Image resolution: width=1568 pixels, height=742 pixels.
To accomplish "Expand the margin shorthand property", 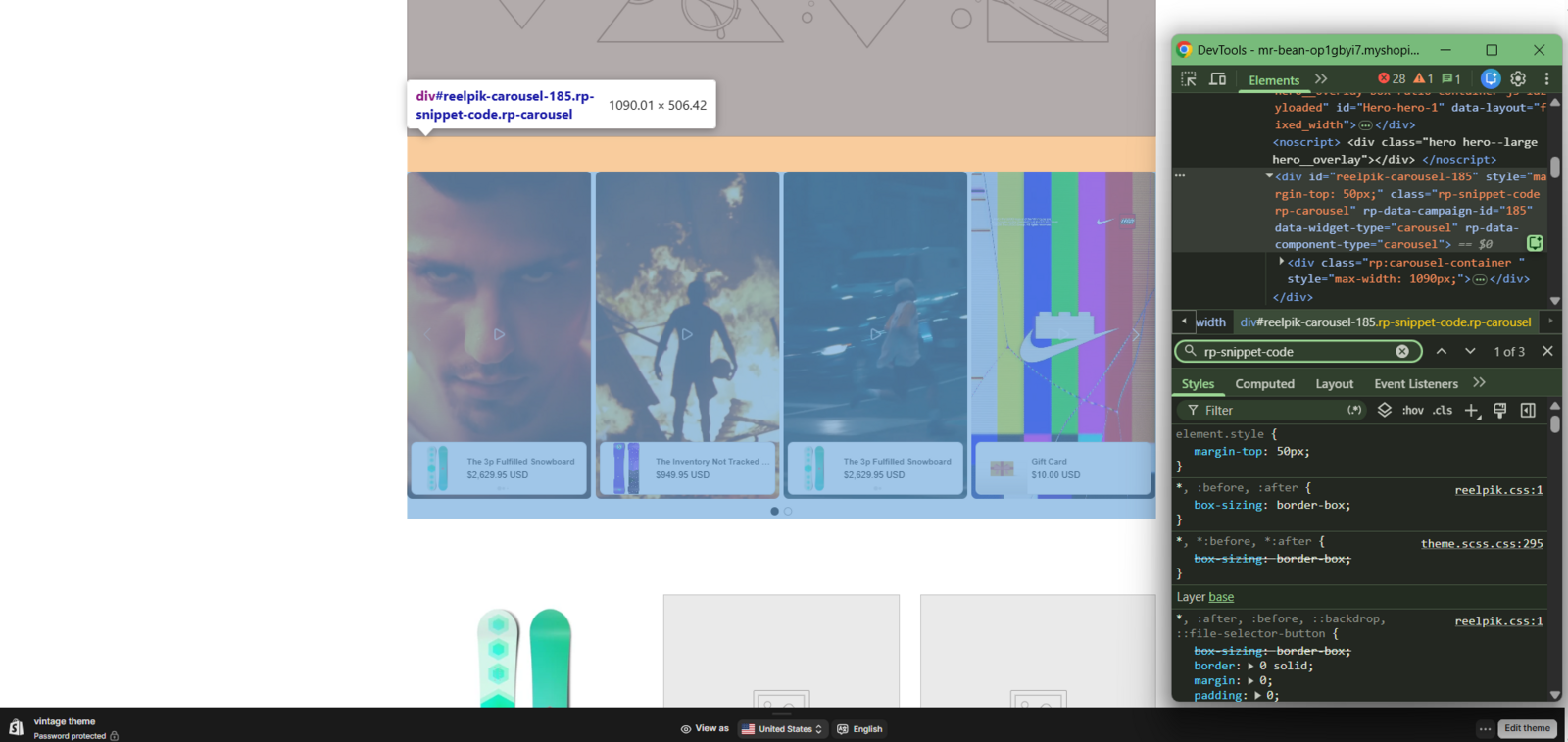I will 1250,680.
